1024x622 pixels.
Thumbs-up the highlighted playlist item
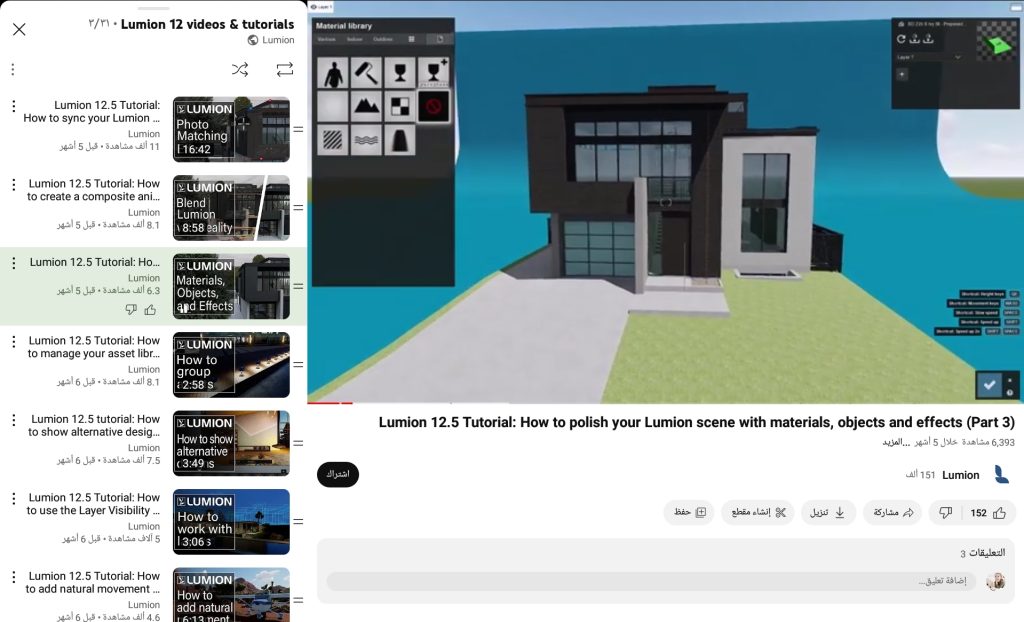[x=150, y=310]
